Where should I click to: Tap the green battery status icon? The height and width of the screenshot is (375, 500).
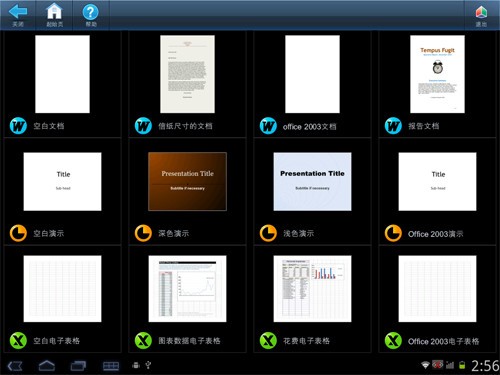click(x=462, y=365)
